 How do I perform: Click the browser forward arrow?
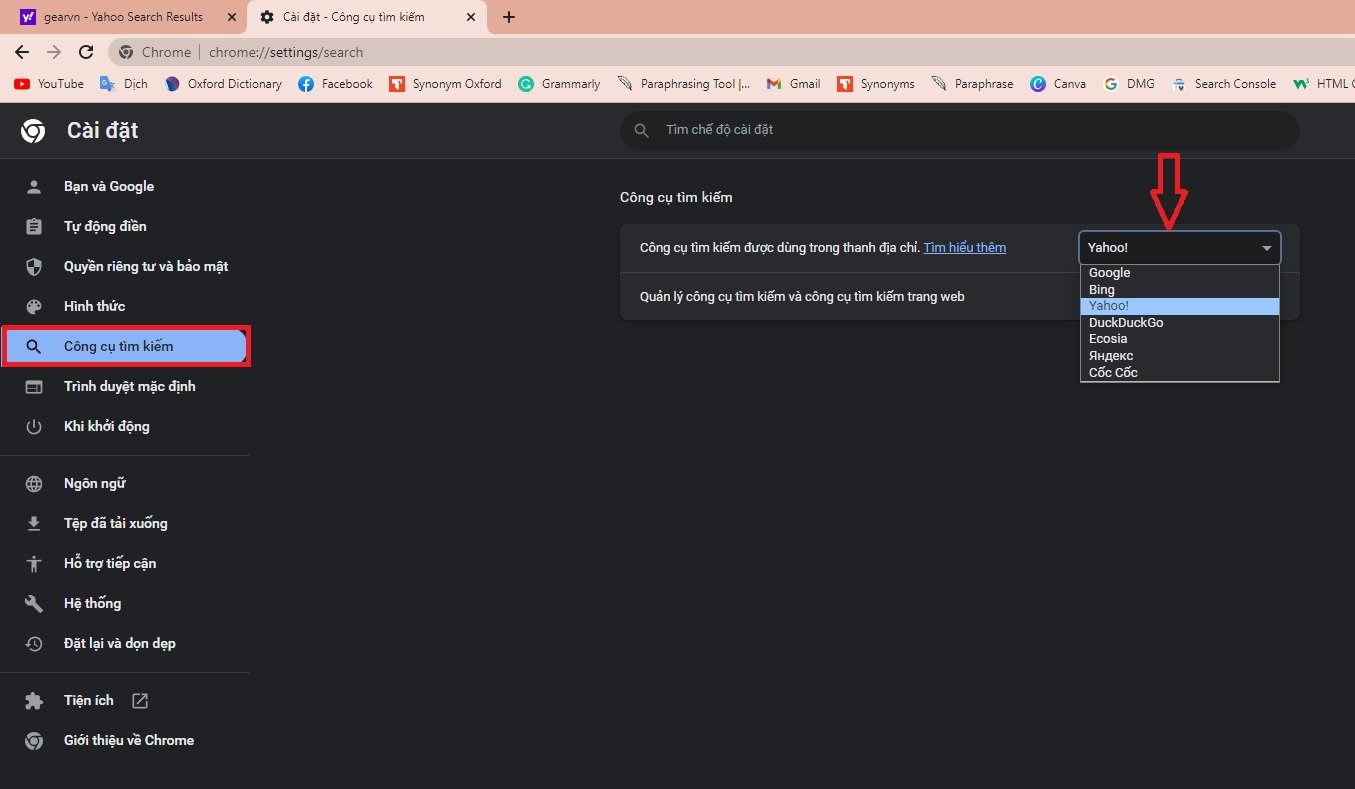pyautogui.click(x=54, y=52)
